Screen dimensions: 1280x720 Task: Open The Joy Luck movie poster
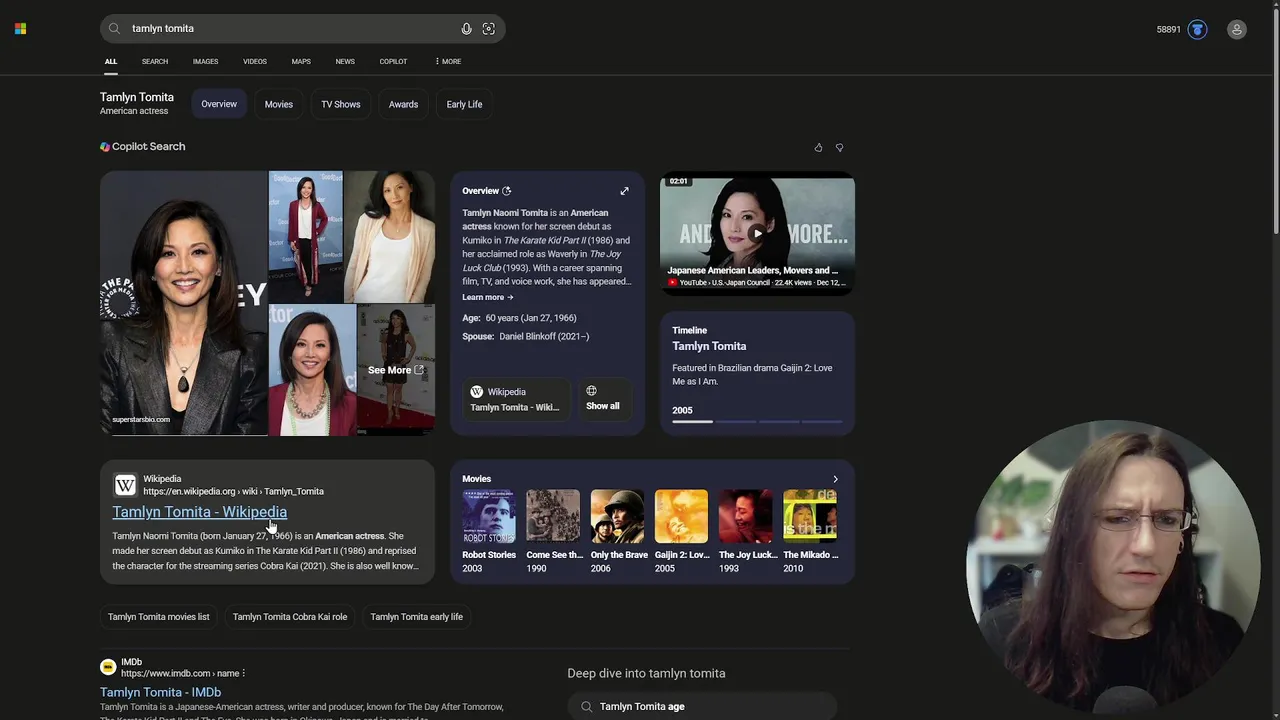(745, 516)
